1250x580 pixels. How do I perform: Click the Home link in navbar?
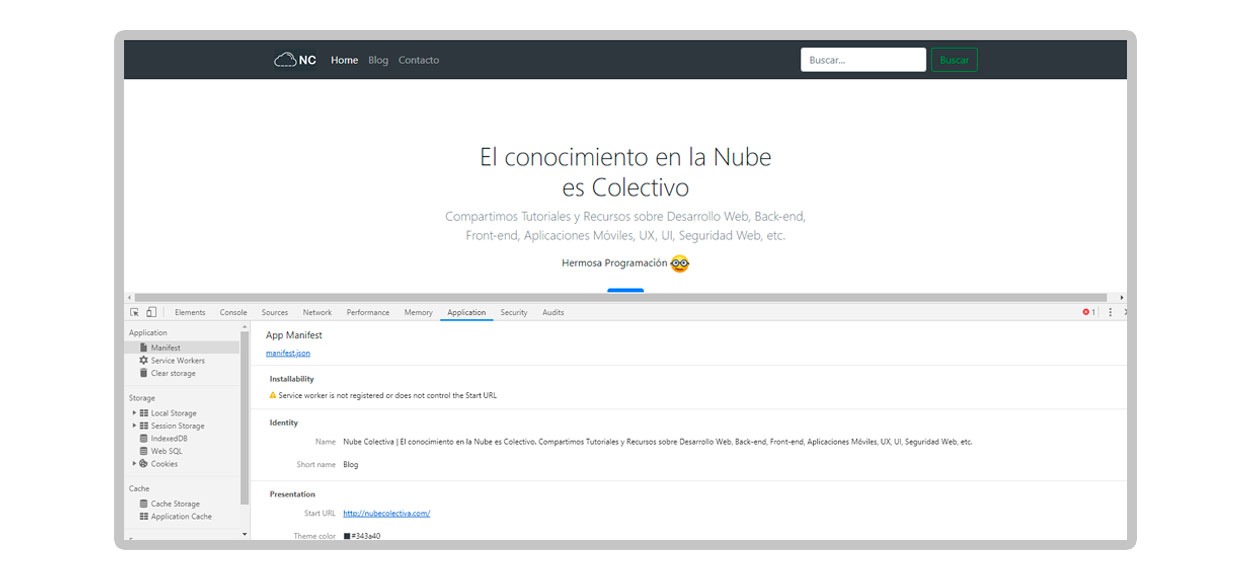344,60
